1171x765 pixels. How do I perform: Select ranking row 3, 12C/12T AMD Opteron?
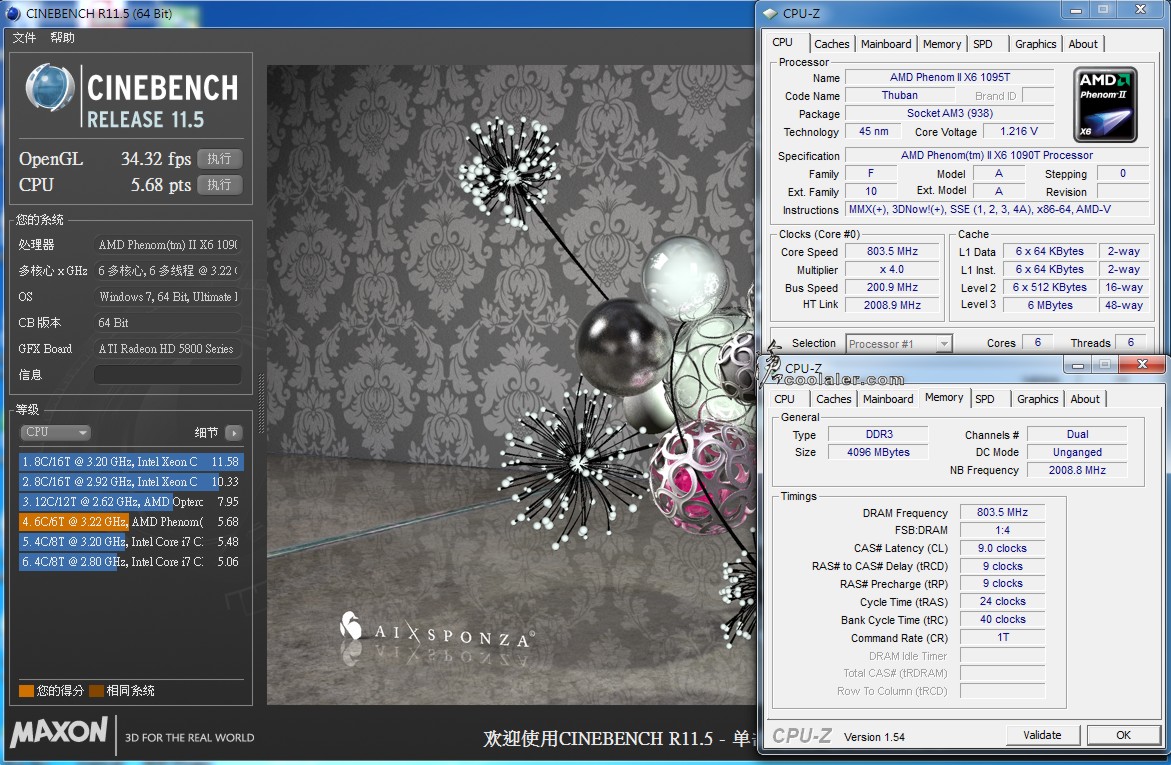coord(131,502)
